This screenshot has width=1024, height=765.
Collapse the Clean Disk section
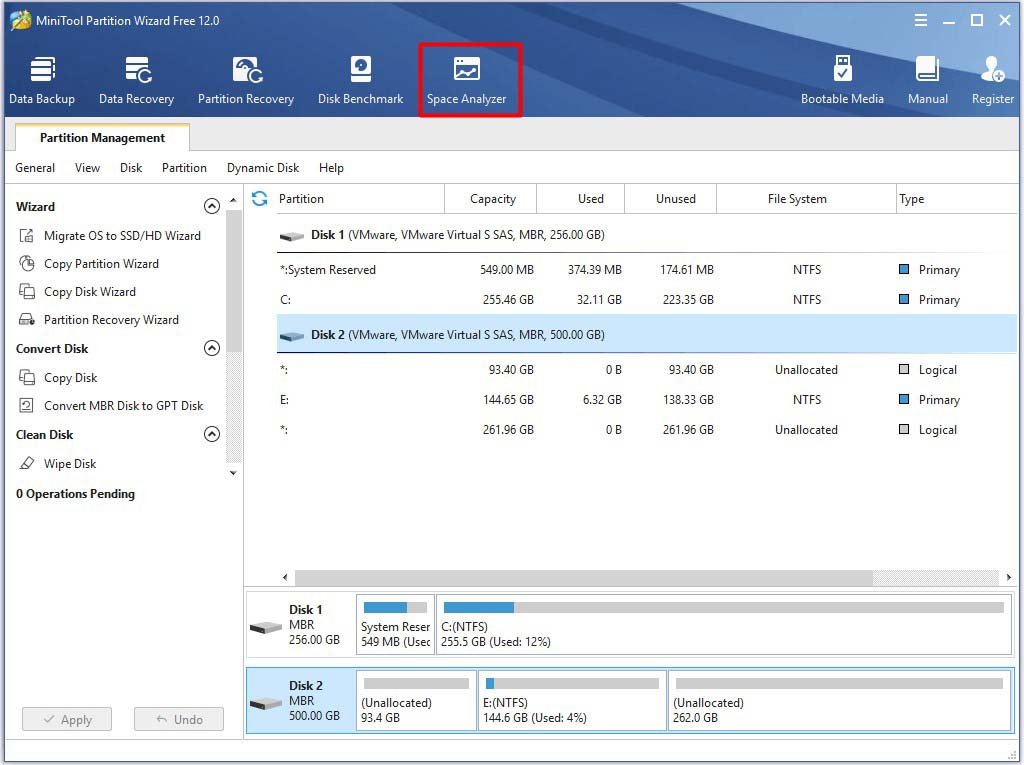coord(212,434)
